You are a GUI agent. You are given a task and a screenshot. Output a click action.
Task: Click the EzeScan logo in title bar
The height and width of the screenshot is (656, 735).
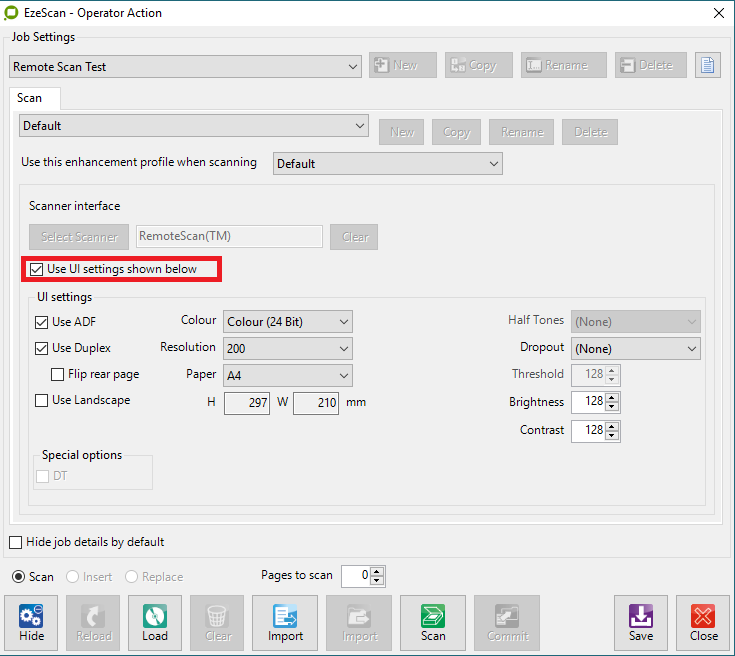point(13,13)
